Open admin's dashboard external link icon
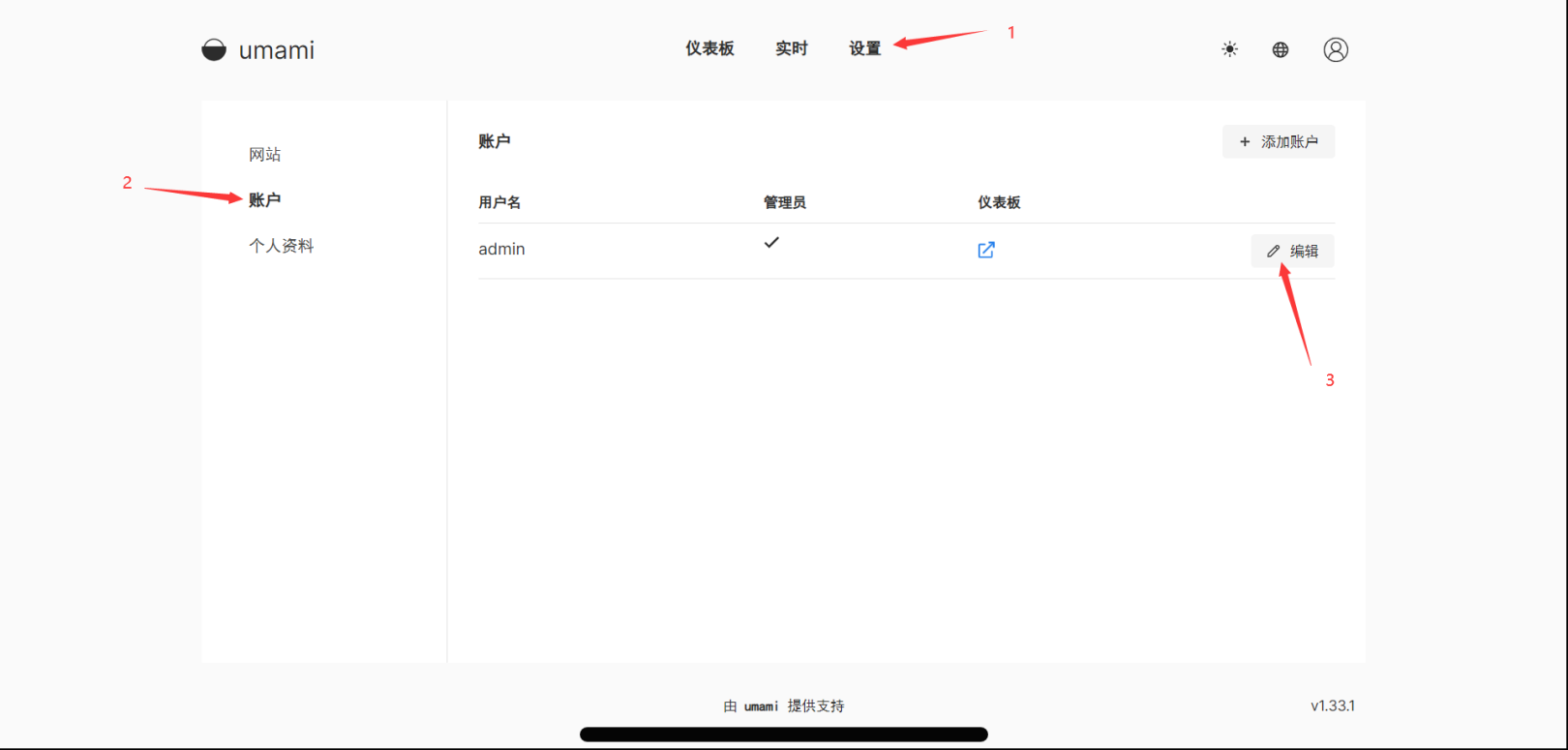This screenshot has width=1568, height=750. tap(986, 250)
